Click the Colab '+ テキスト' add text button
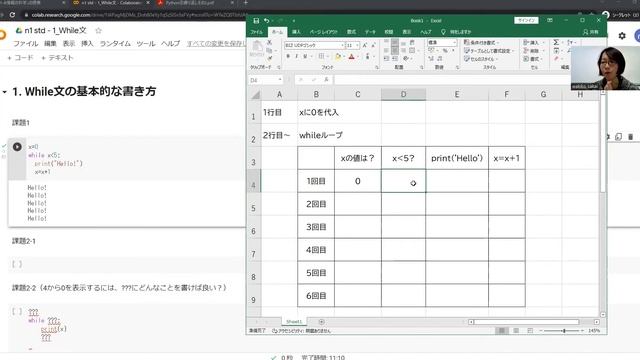 (x=57, y=58)
